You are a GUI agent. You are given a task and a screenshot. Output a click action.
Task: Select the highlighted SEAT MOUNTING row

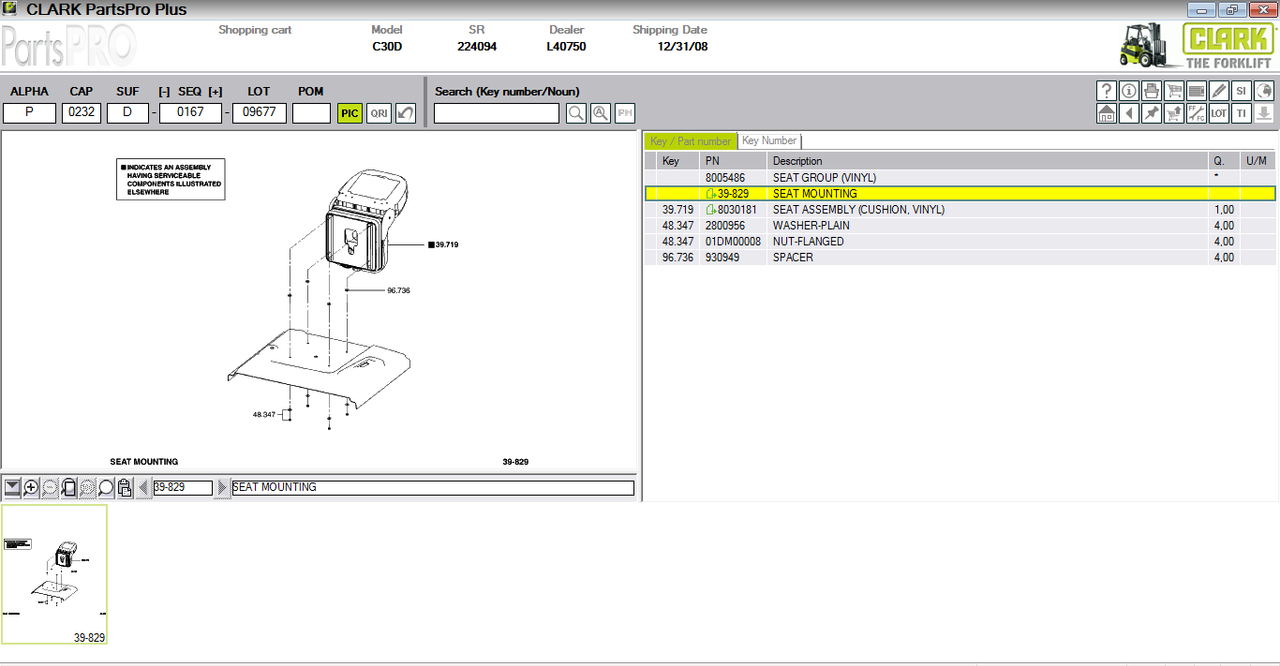pyautogui.click(x=960, y=193)
